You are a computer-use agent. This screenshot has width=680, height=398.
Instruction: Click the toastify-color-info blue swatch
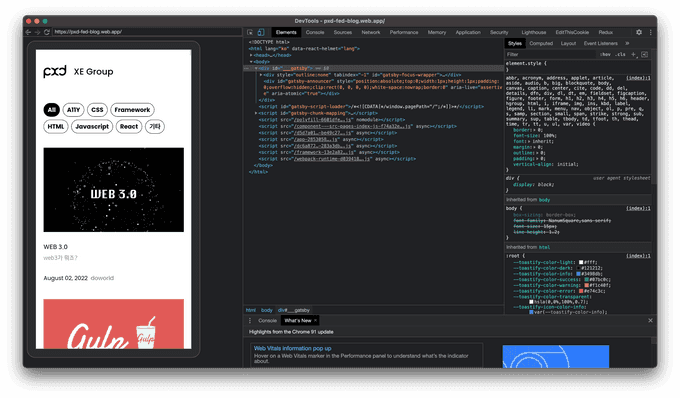point(578,274)
